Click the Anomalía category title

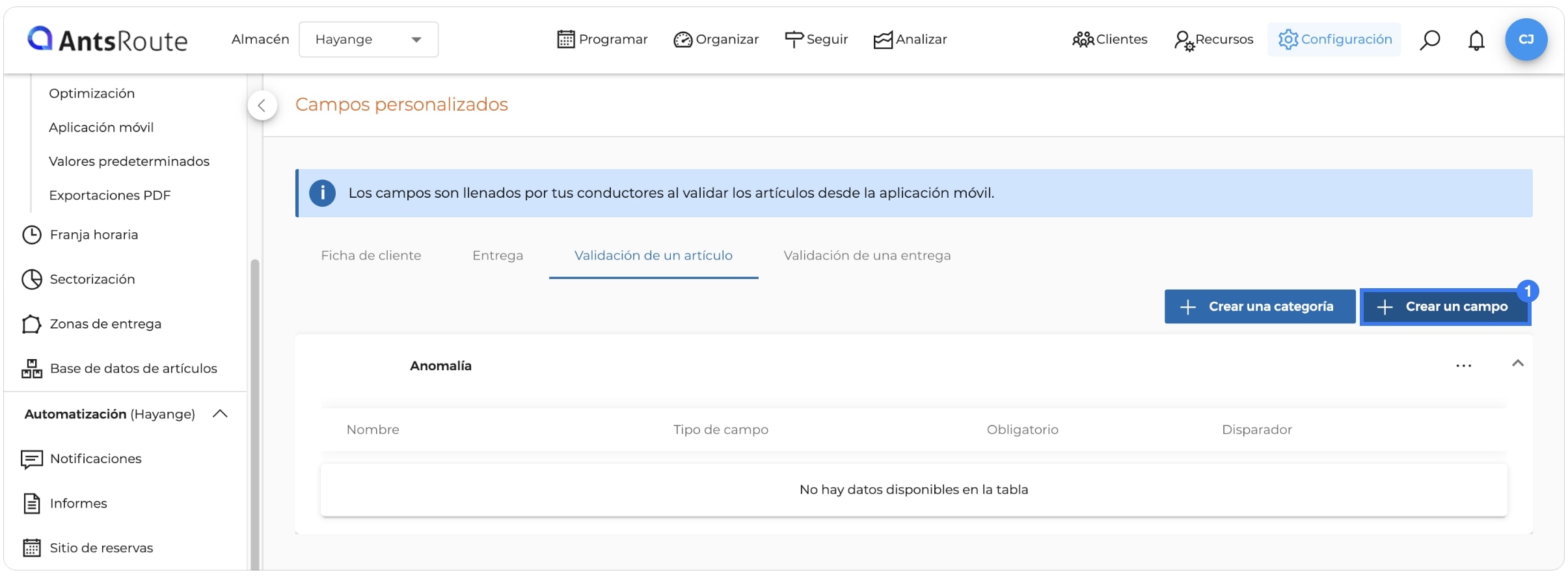tap(440, 366)
